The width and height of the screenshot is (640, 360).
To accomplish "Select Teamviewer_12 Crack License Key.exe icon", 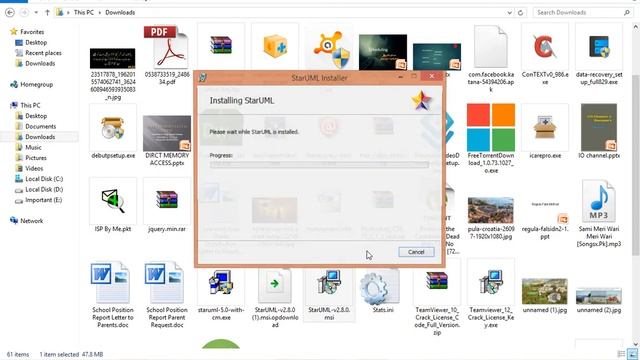I will (491, 282).
